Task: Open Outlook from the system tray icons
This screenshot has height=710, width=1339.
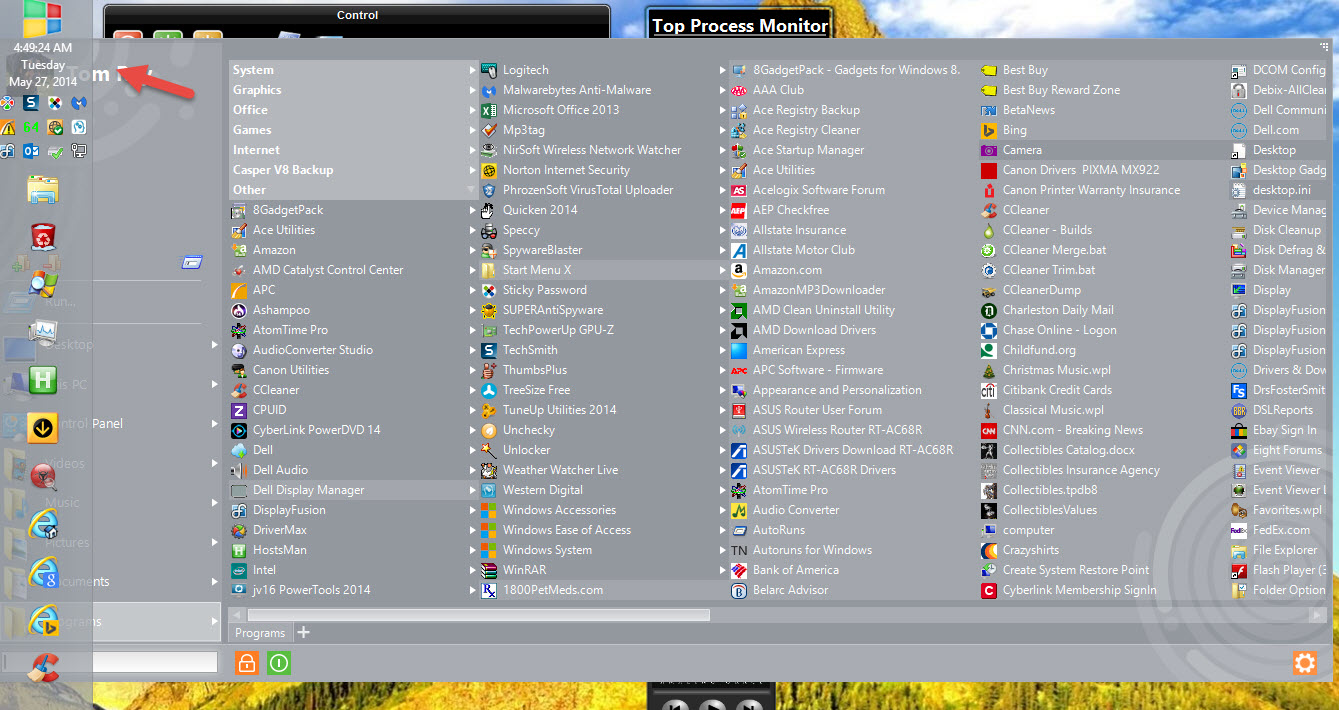Action: click(30, 151)
